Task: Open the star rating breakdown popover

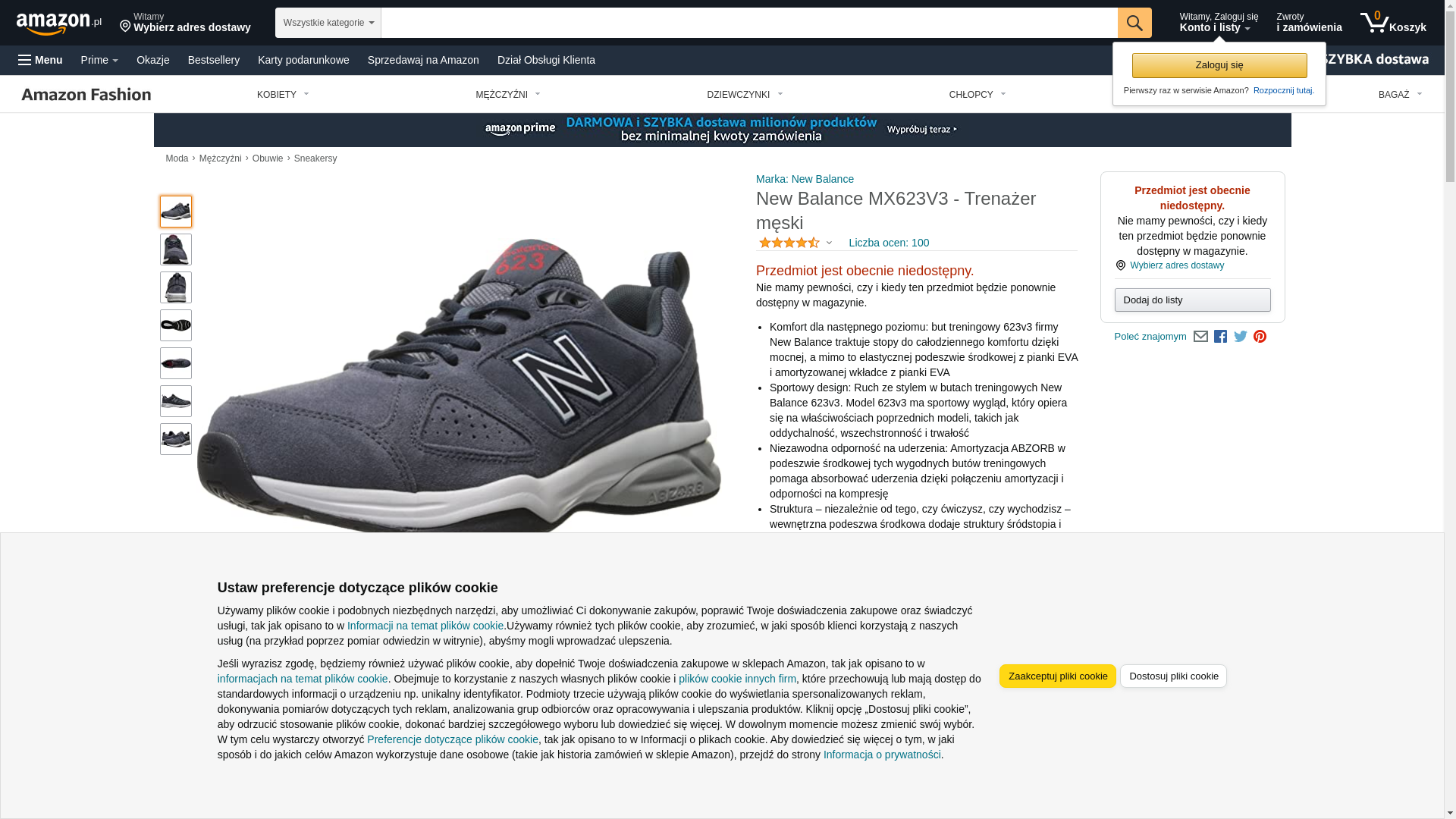Action: [x=795, y=243]
